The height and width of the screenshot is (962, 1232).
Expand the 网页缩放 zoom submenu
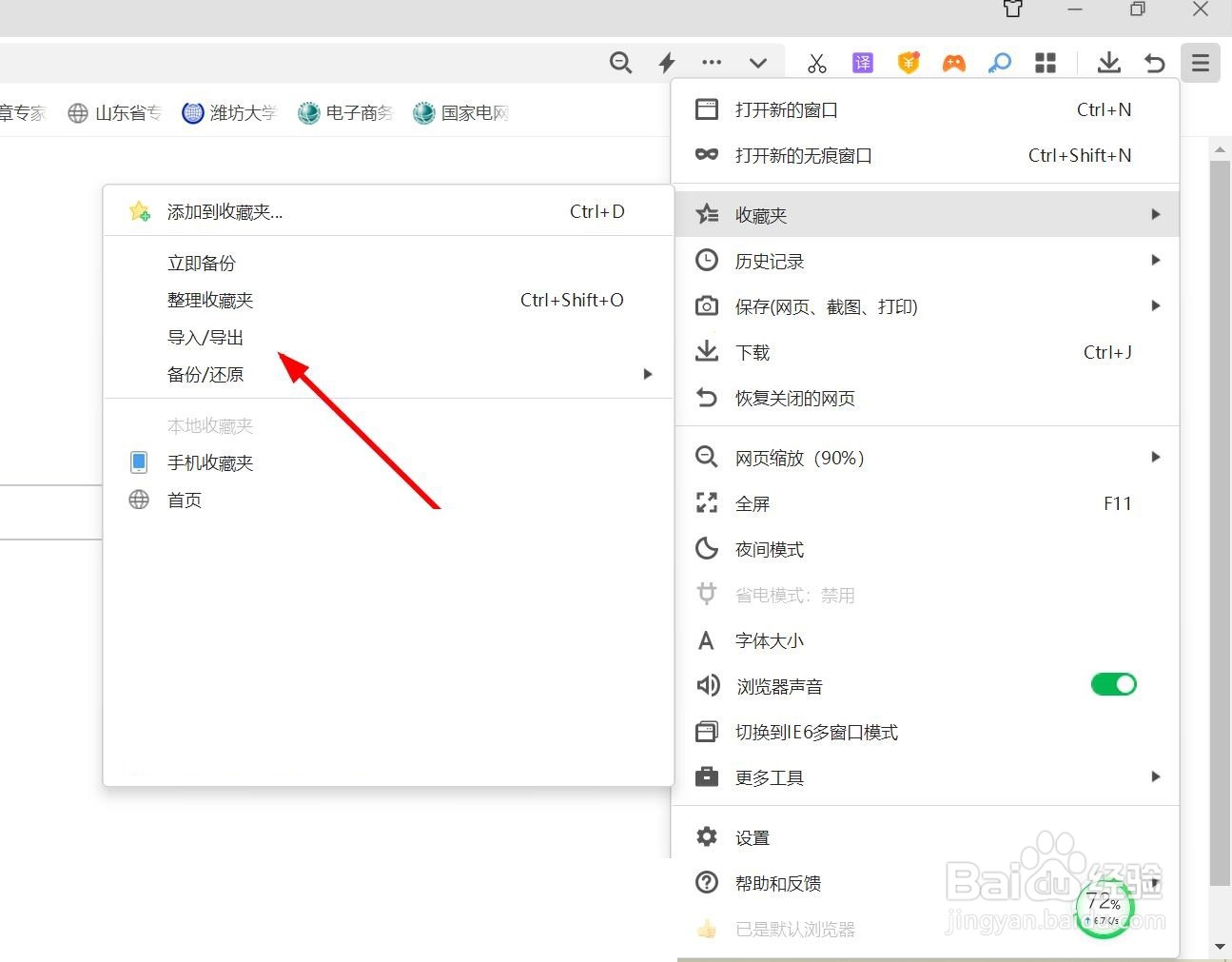(x=1155, y=457)
